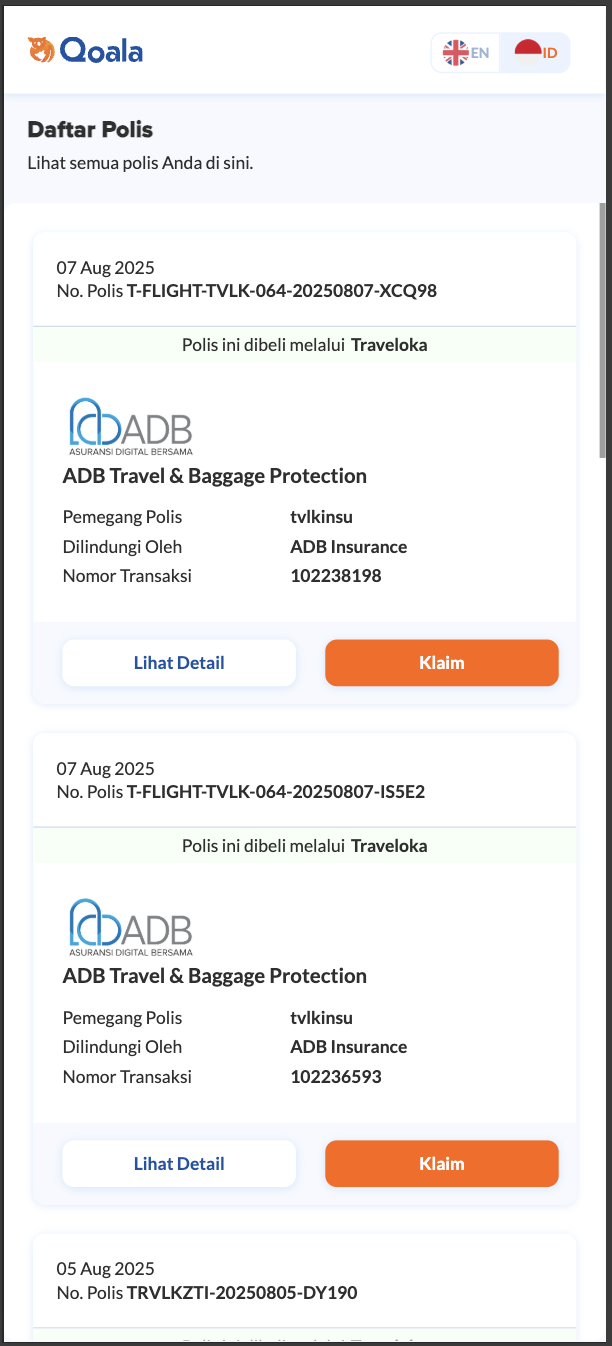
Task: Switch the language to ID
Action: coord(535,53)
